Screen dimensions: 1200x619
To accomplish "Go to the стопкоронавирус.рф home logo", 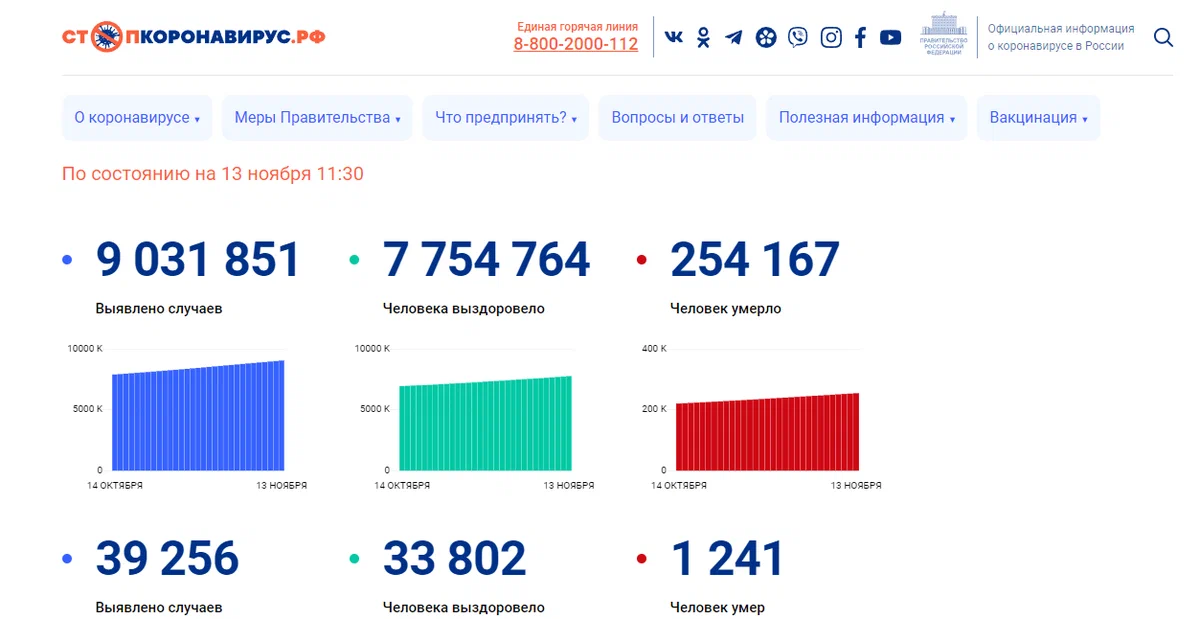I will (194, 37).
